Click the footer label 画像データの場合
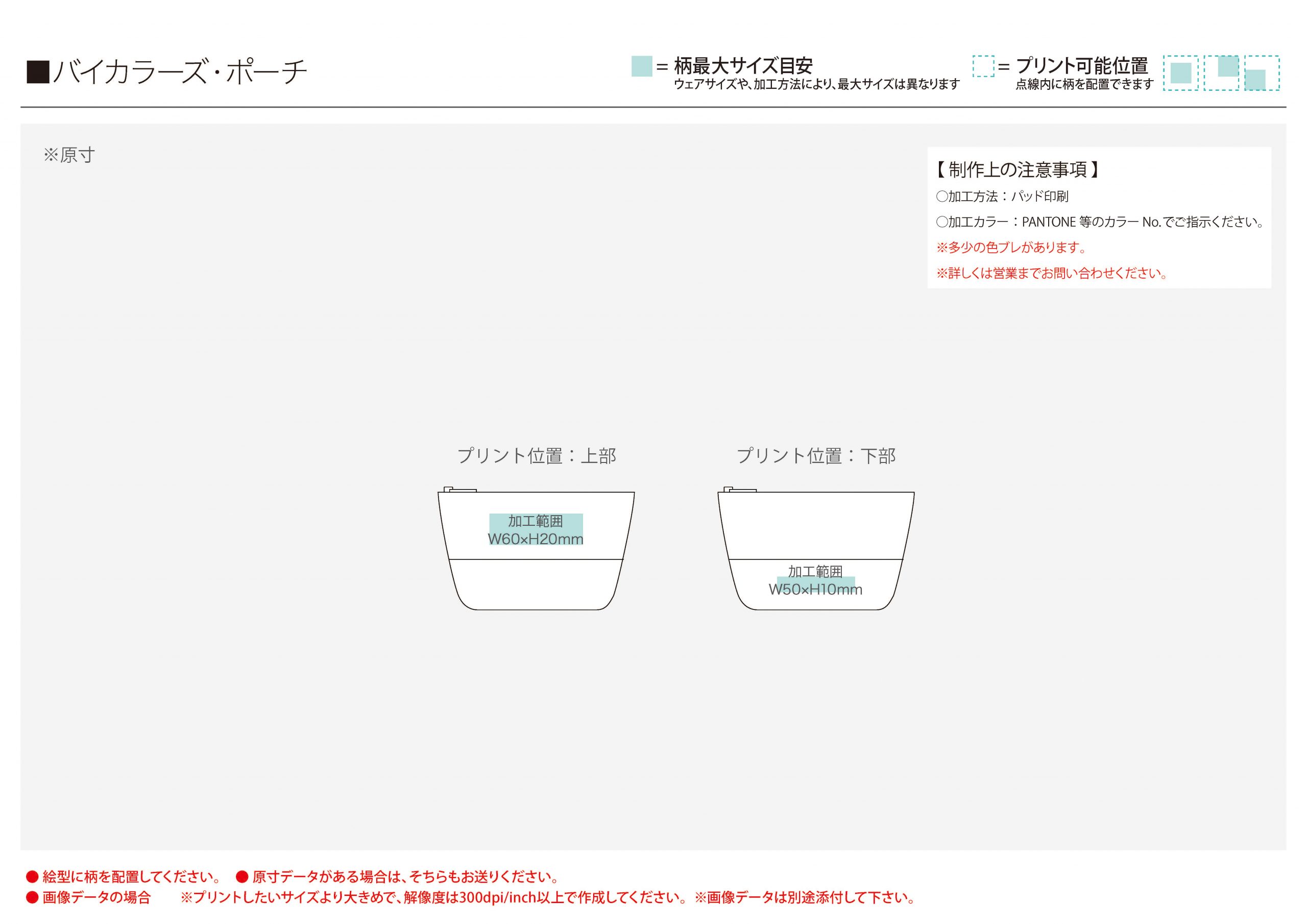Viewport: 1307px width, 924px height. (x=96, y=898)
